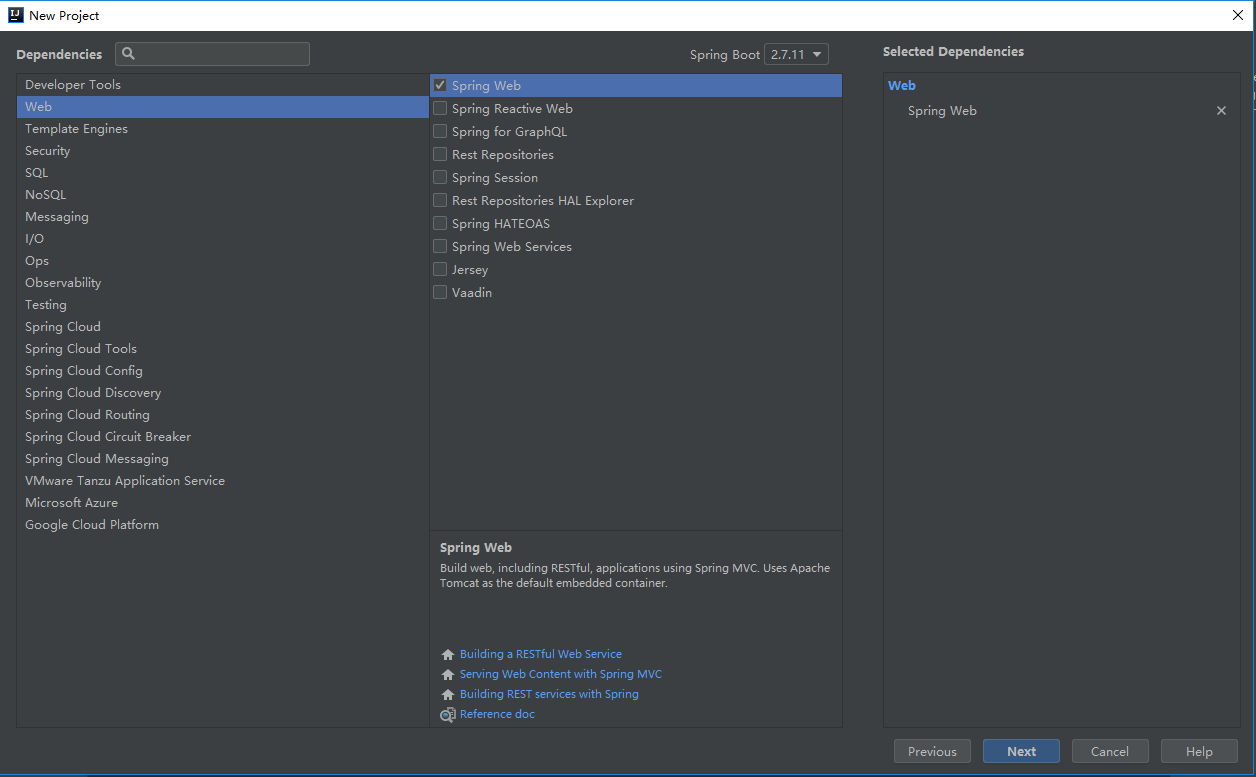1256x777 pixels.
Task: Select the Security category
Action: (x=48, y=151)
